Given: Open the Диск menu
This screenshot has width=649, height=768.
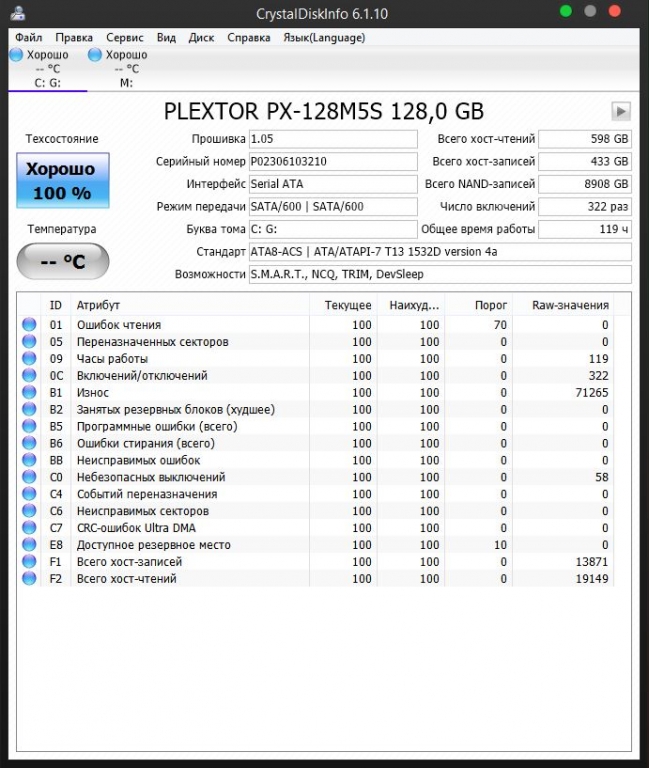Looking at the screenshot, I should coord(202,38).
